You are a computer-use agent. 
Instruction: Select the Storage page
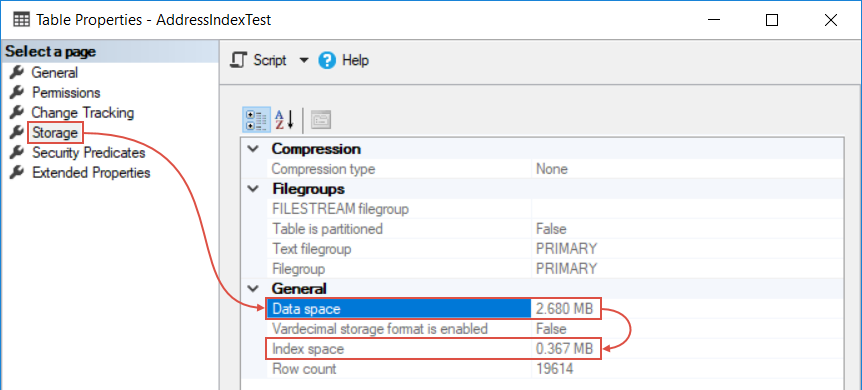coord(54,133)
